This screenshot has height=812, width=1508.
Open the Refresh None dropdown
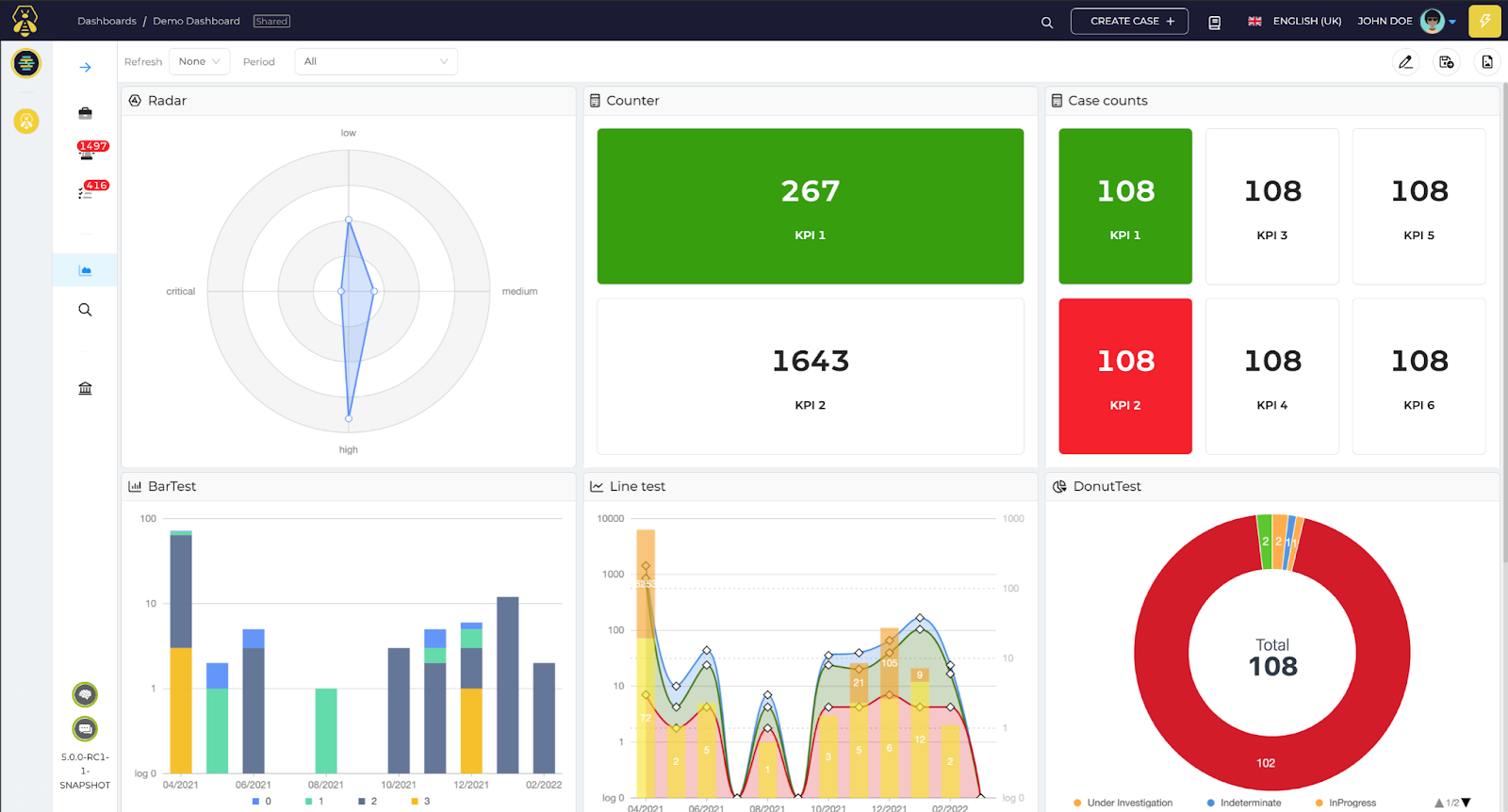pos(199,61)
